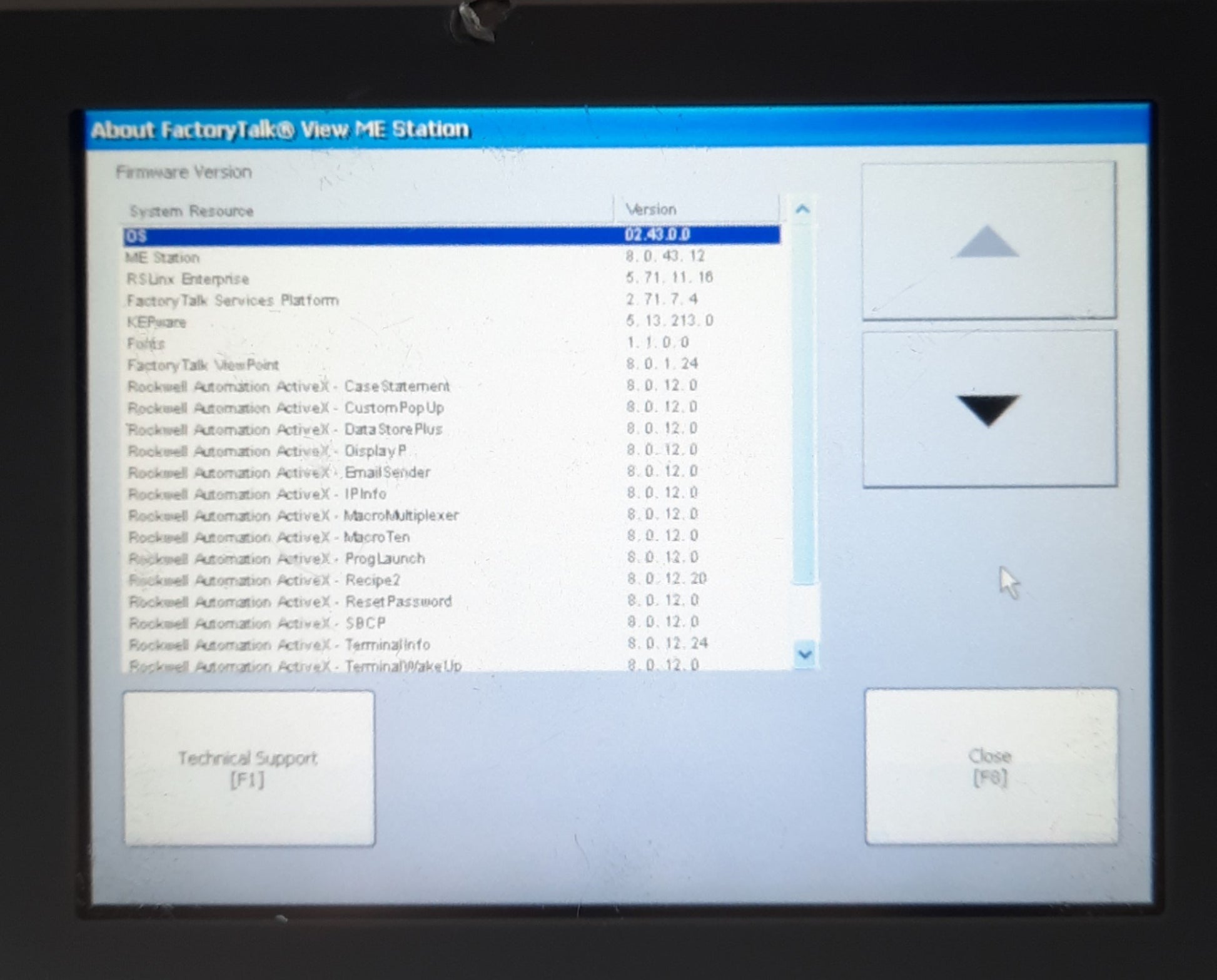Click version value 8.0.12.20

[667, 578]
